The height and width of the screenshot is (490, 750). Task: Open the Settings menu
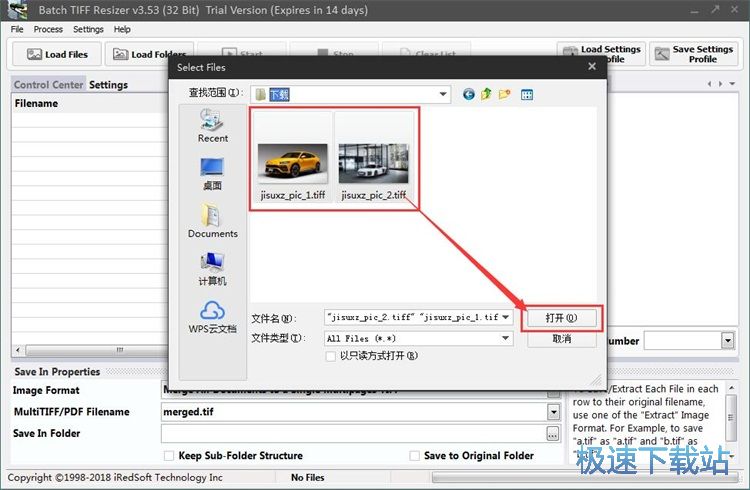pos(88,29)
